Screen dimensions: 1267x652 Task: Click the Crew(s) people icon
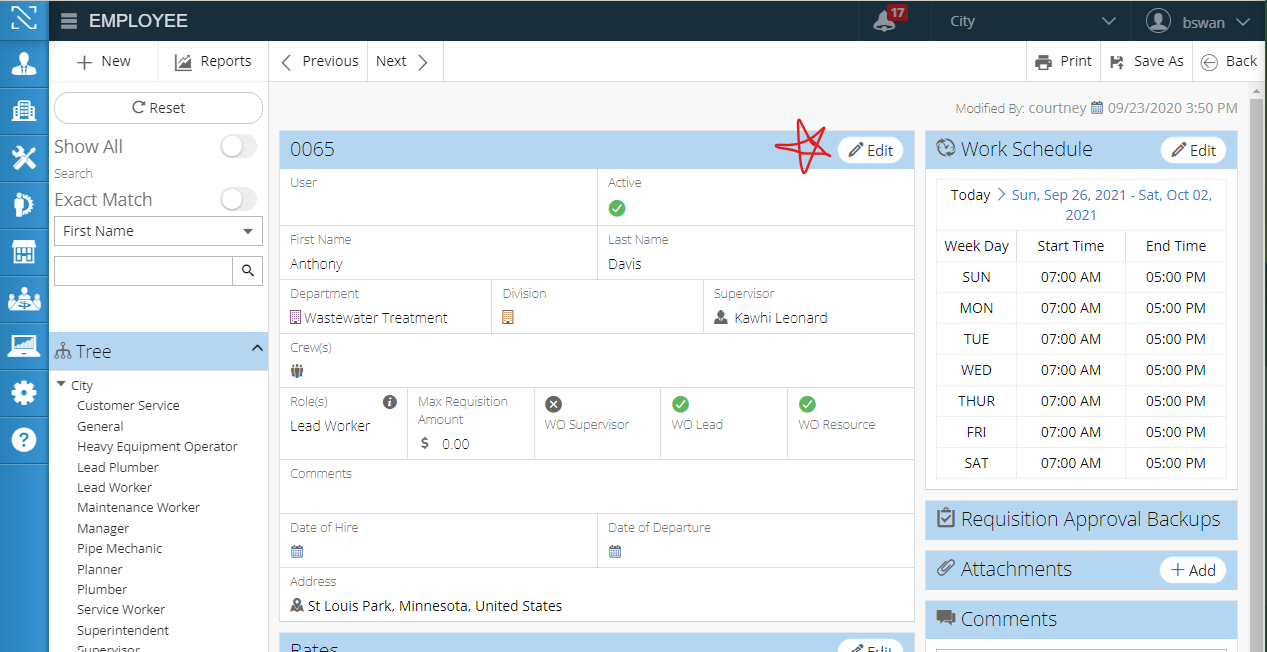297,372
